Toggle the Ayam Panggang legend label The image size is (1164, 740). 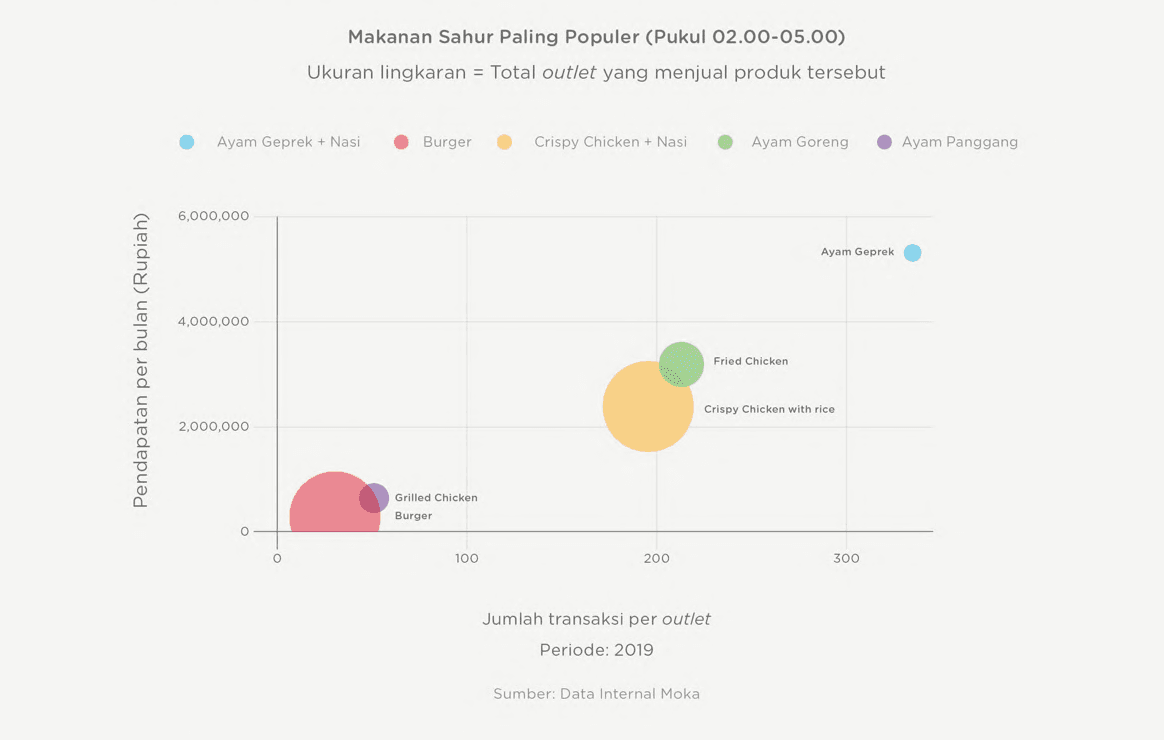click(x=960, y=142)
